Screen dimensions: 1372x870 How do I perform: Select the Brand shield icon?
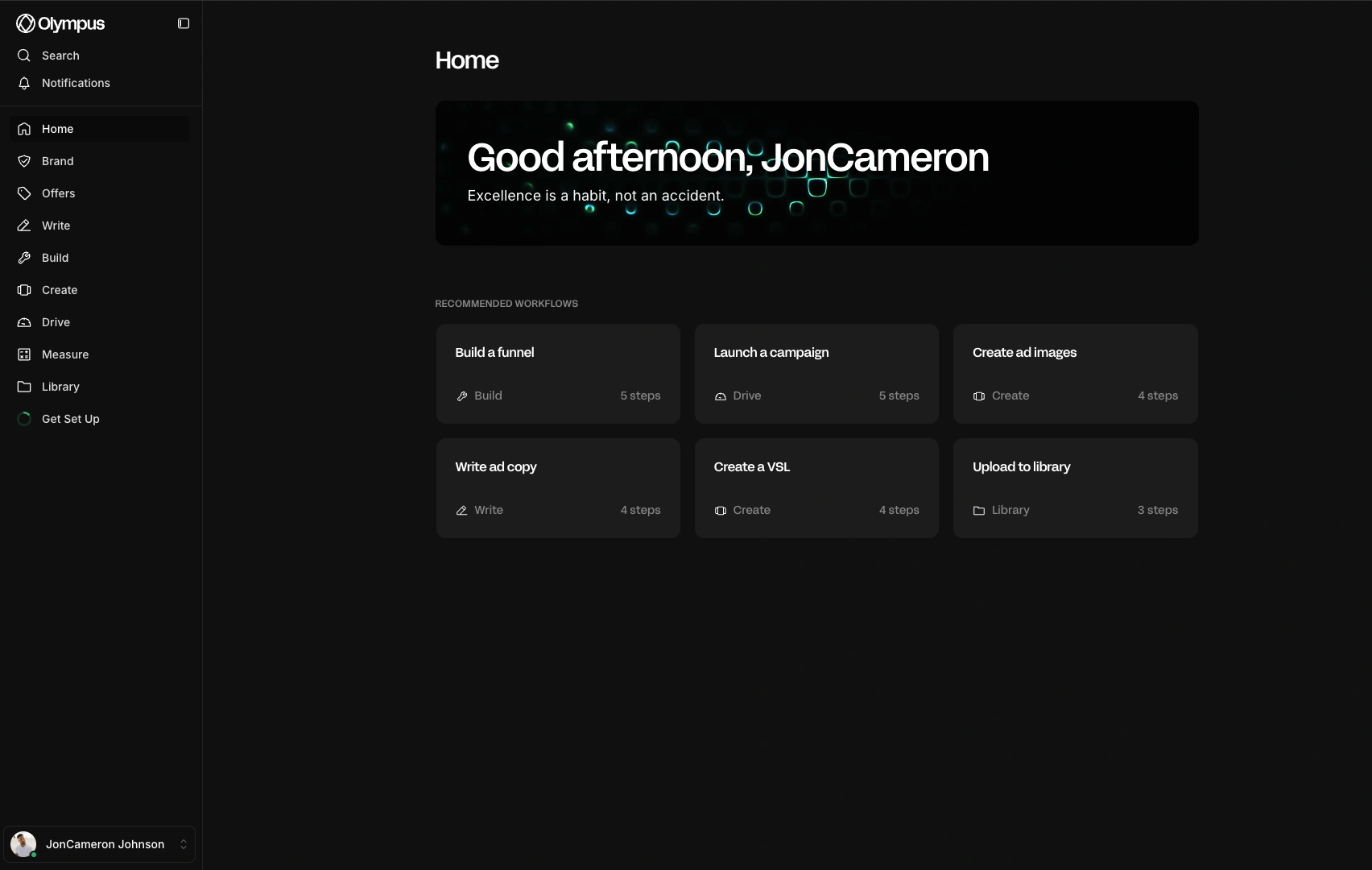click(x=24, y=161)
